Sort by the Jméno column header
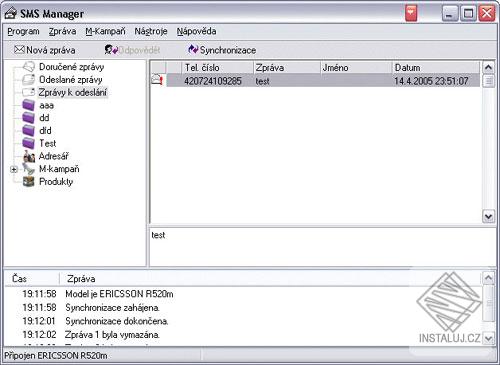500x365 pixels. (x=356, y=68)
